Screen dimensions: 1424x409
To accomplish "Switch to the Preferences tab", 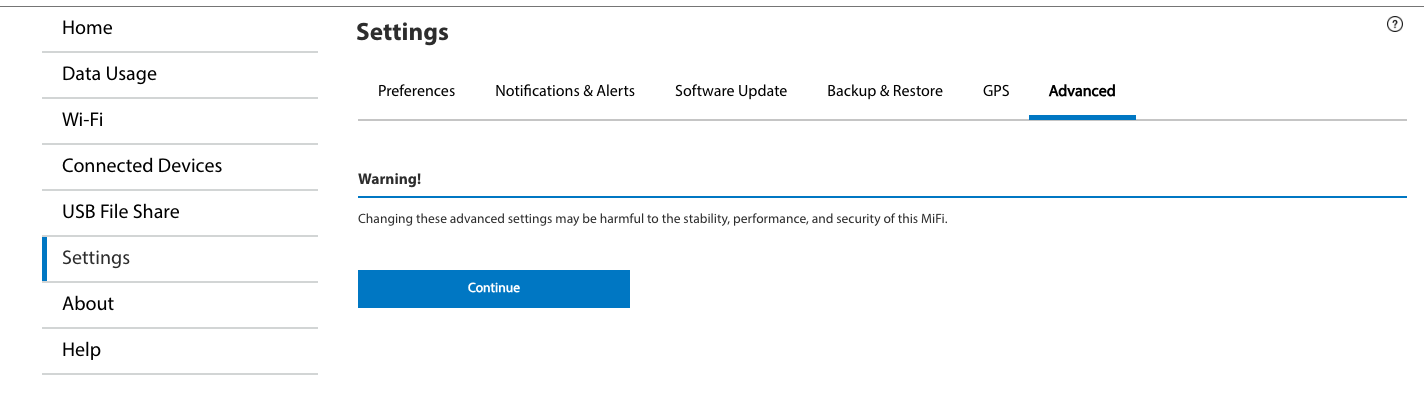I will coord(416,91).
